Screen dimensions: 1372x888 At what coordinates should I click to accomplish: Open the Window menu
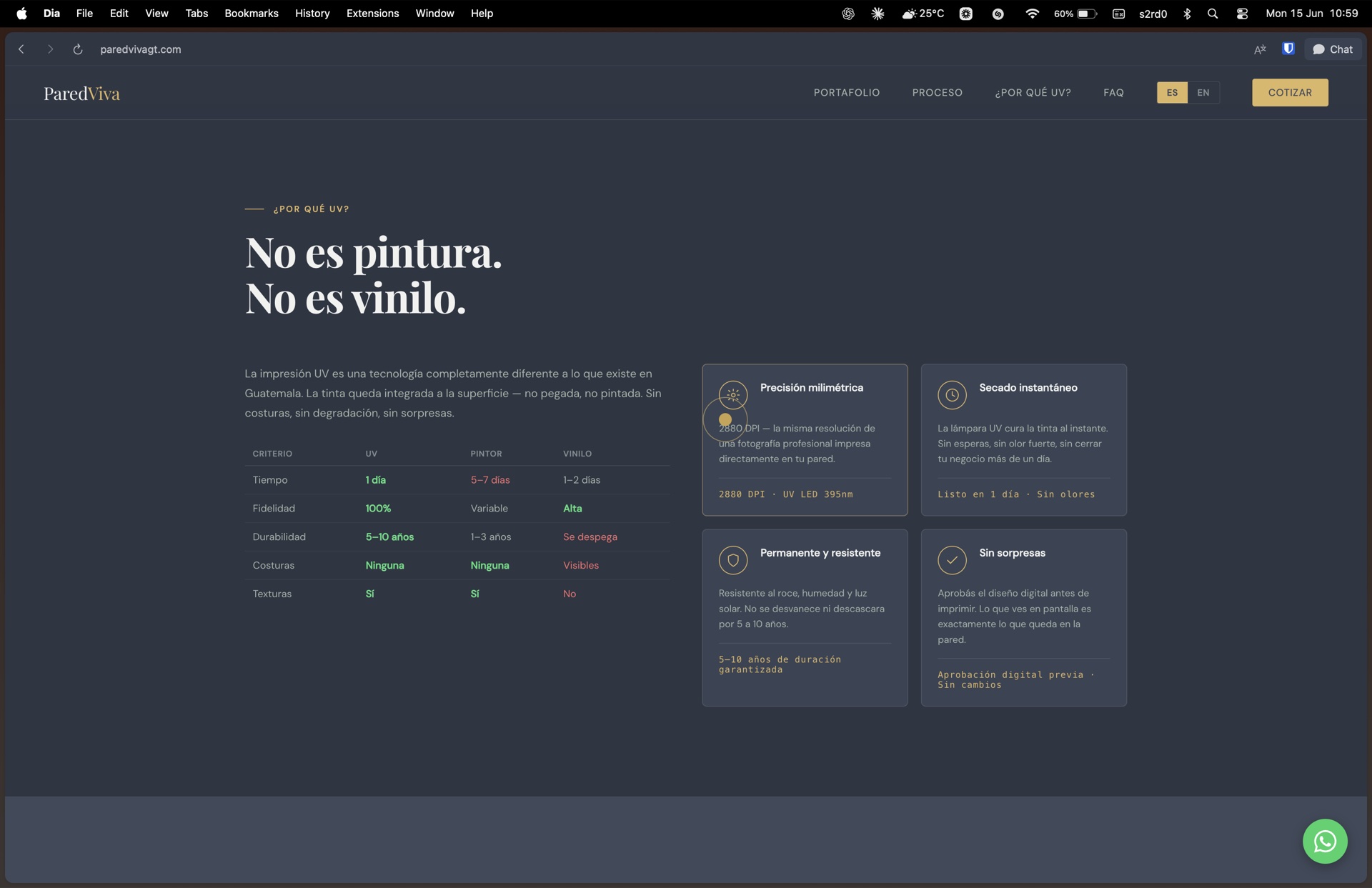[x=434, y=13]
